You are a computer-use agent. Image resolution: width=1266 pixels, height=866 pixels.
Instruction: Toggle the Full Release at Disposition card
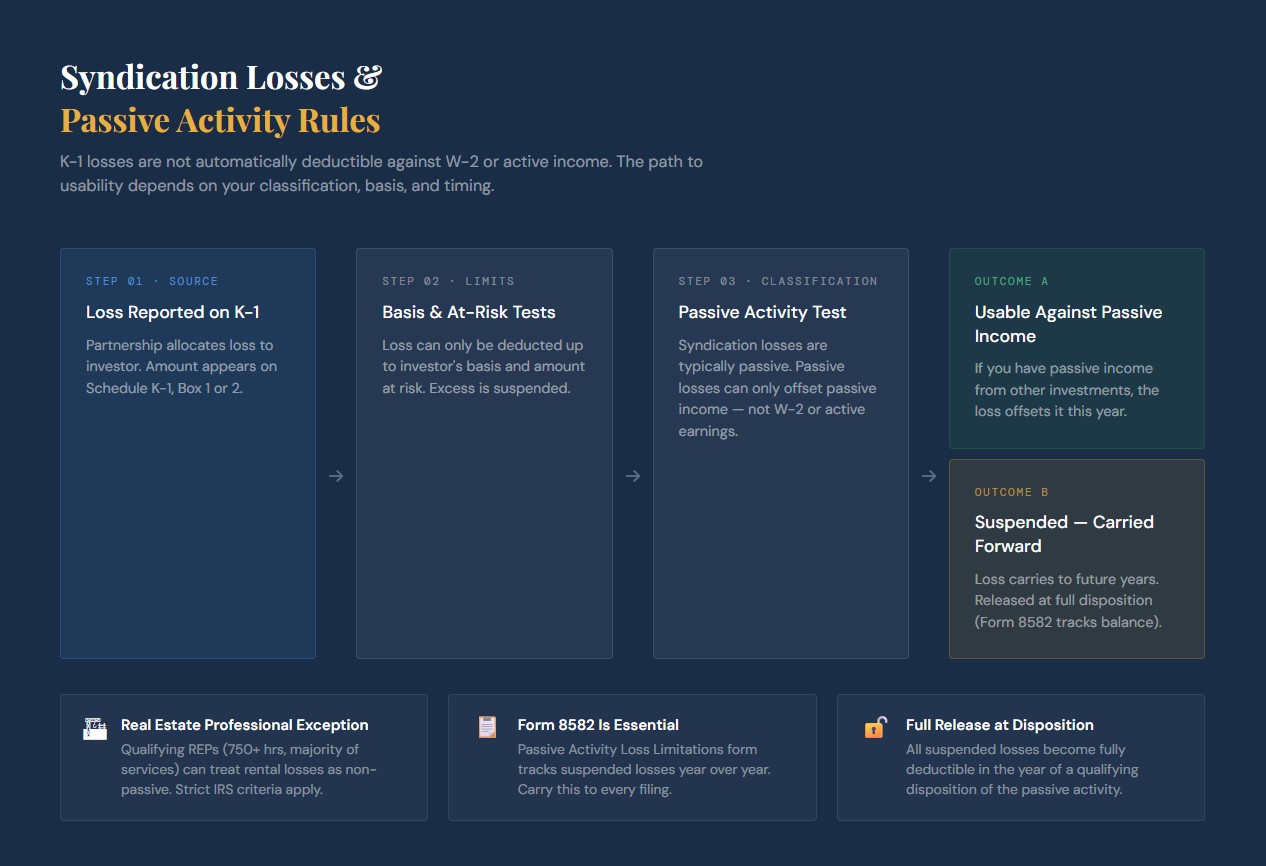point(1020,757)
